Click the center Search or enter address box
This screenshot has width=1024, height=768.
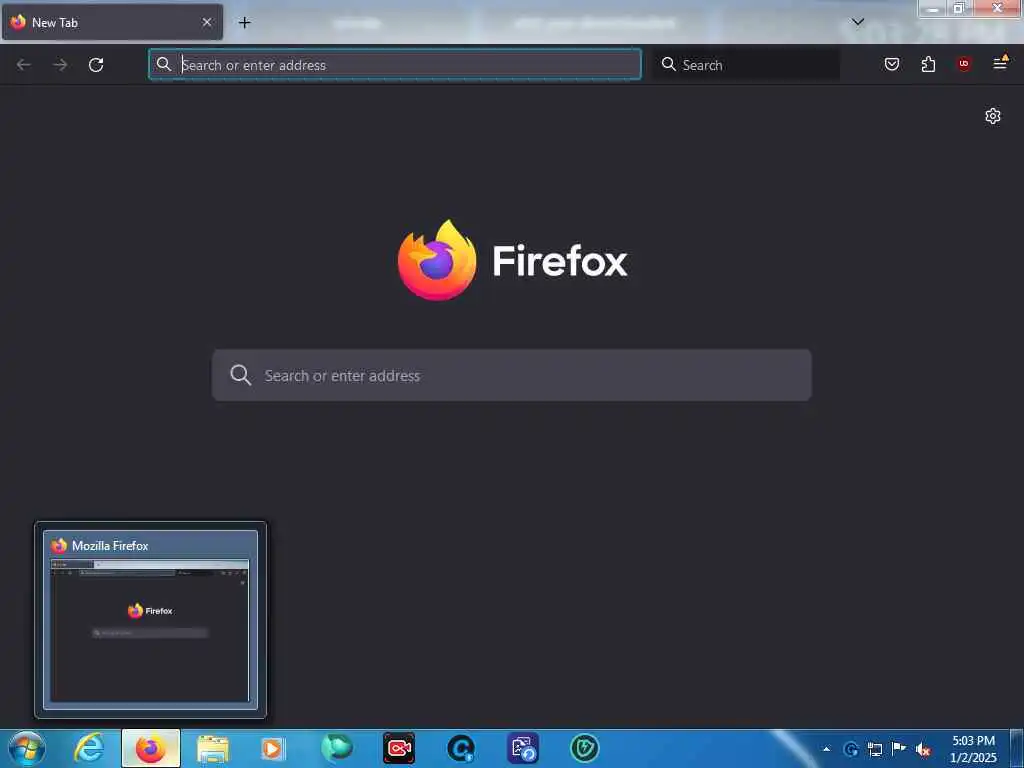[512, 376]
